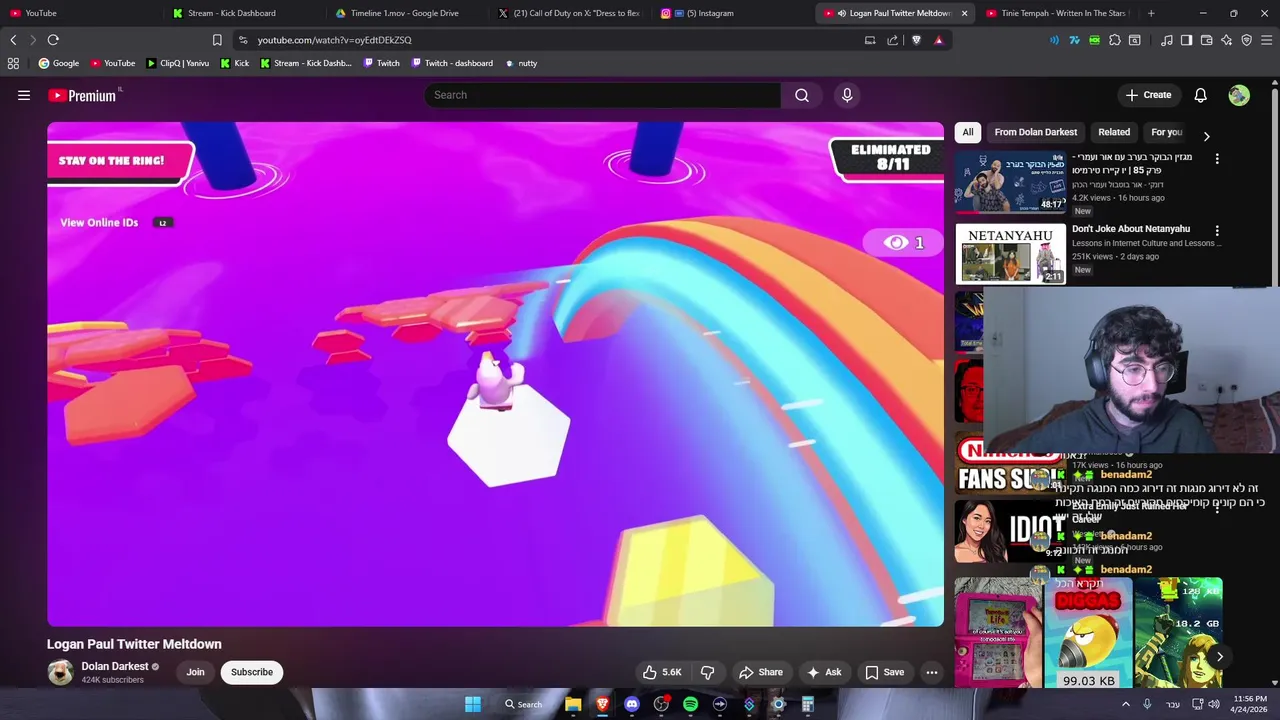Click the address bar URL
Viewport: 1280px width, 720px height.
tap(334, 40)
